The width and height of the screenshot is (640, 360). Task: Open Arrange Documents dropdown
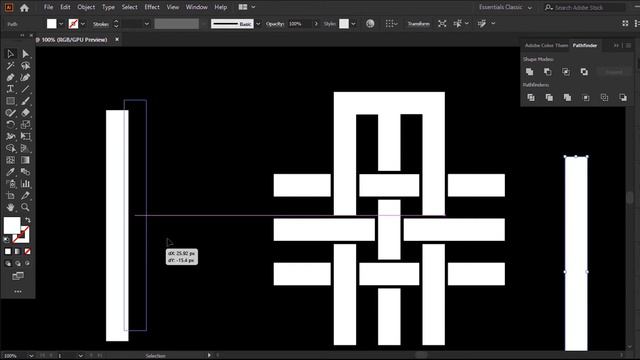click(x=247, y=7)
